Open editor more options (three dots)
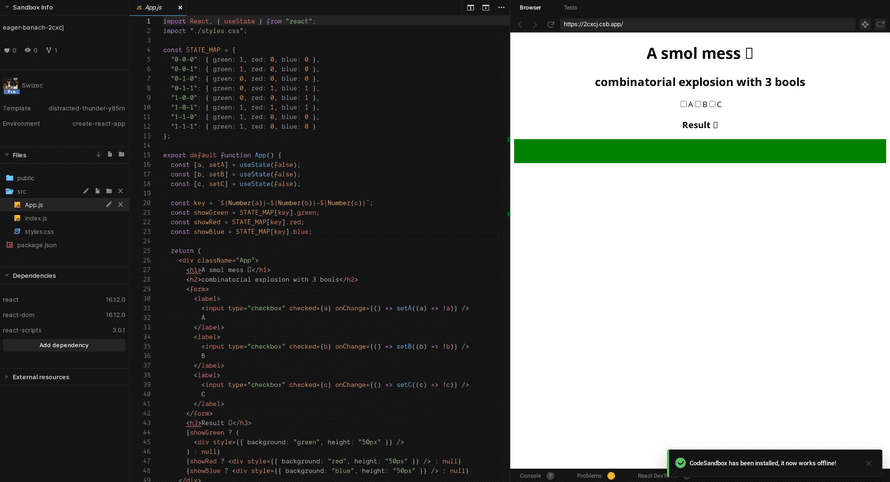The height and width of the screenshot is (482, 890). [x=502, y=7]
